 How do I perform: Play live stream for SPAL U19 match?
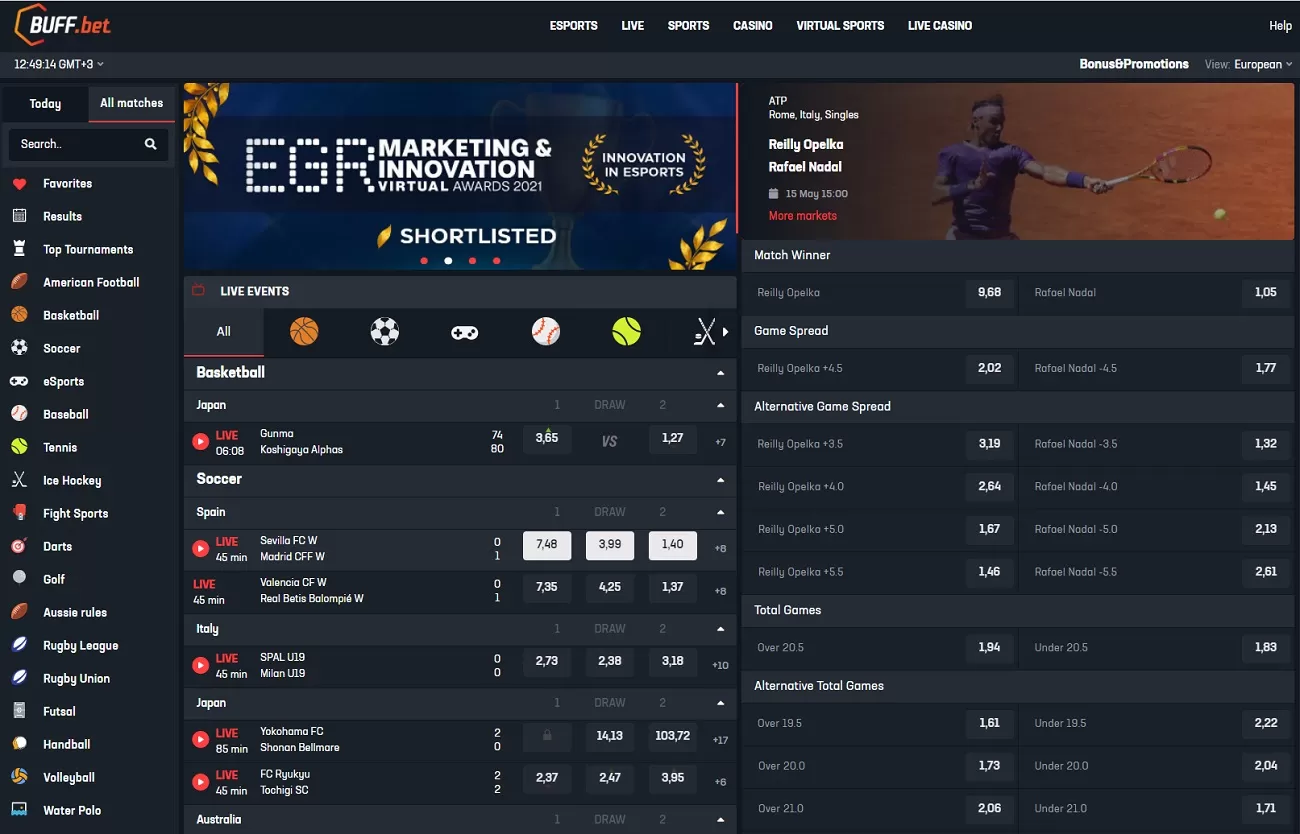pyautogui.click(x=200, y=665)
